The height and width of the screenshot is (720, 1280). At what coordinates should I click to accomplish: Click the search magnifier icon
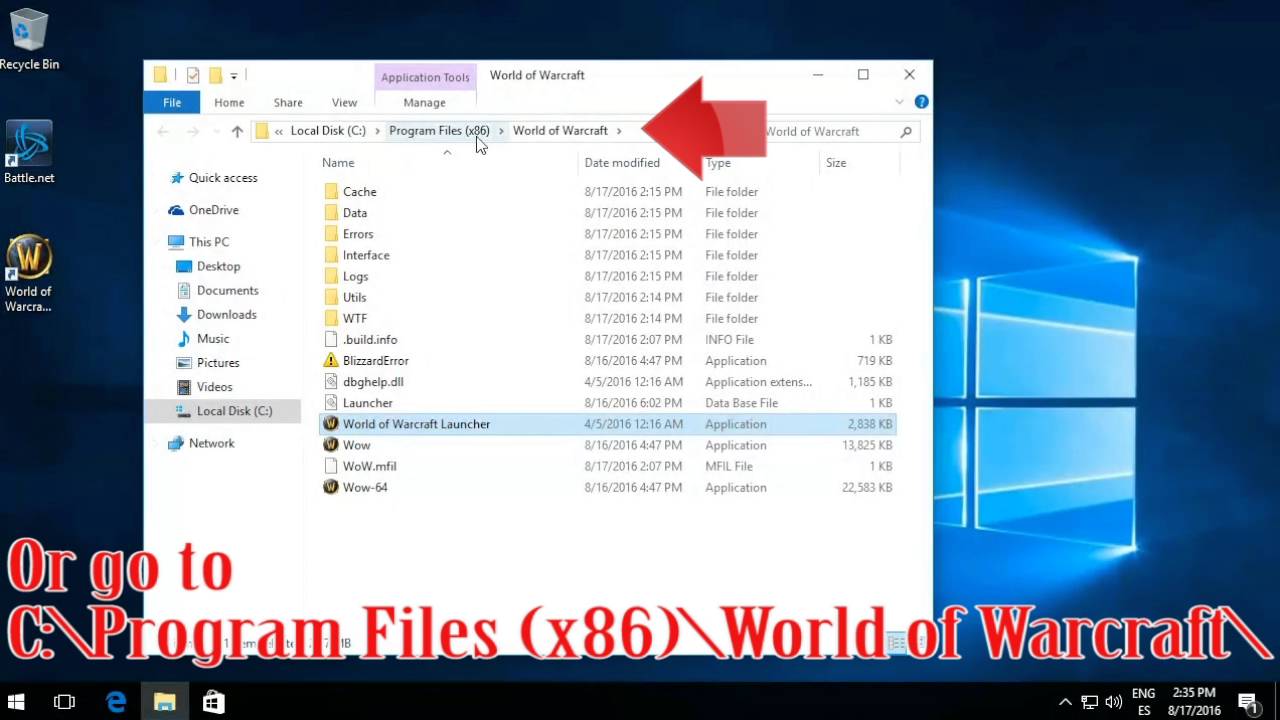(906, 131)
